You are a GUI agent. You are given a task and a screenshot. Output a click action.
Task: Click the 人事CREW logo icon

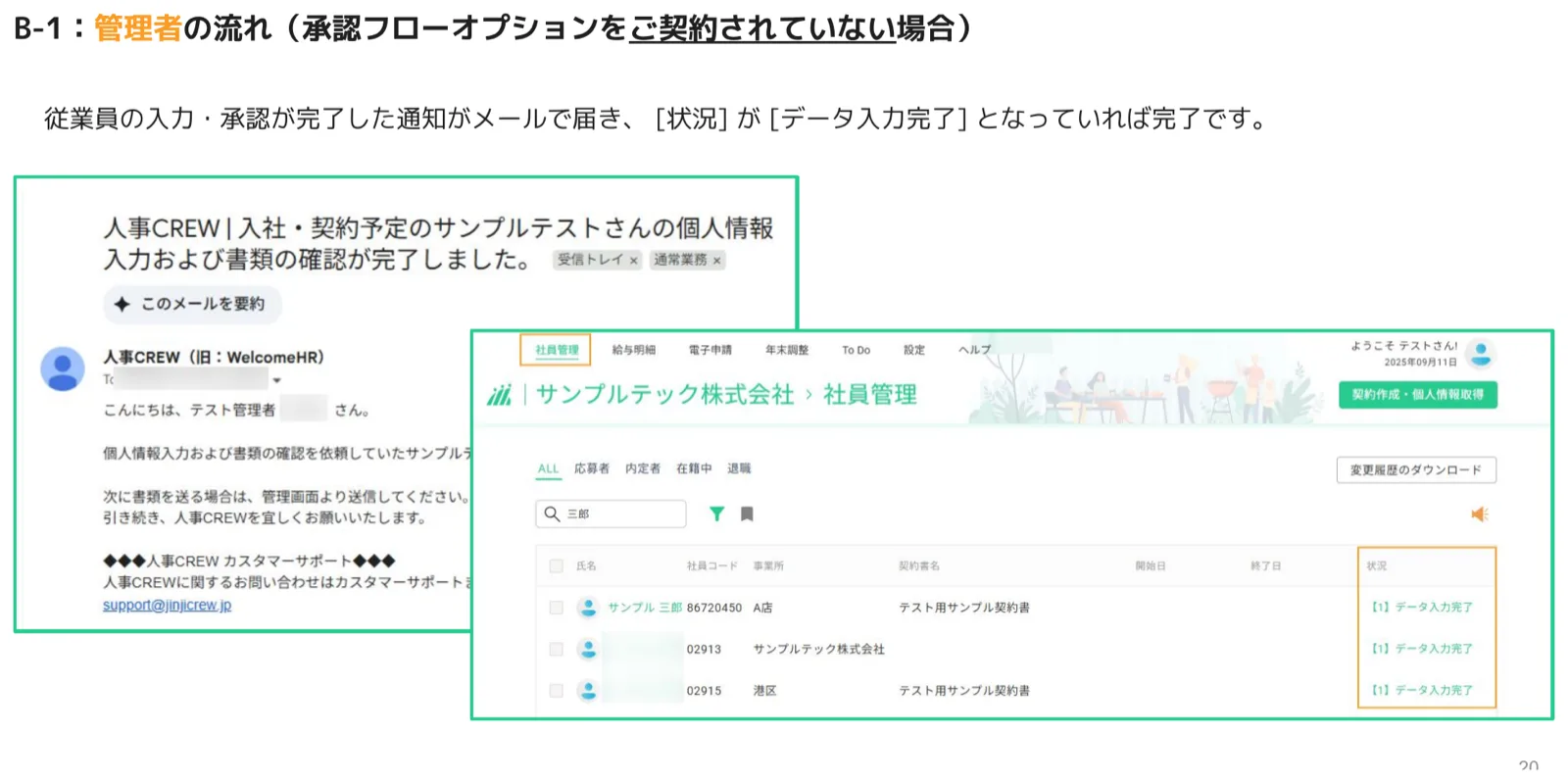click(x=500, y=394)
